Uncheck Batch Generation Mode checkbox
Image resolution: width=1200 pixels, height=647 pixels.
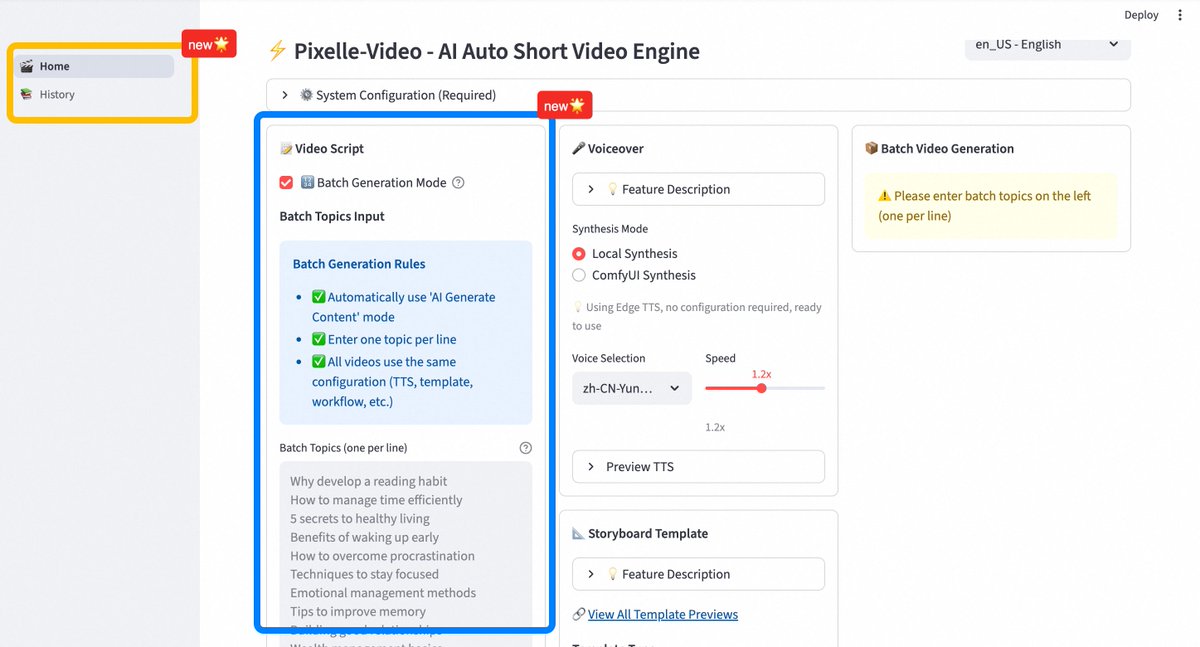click(286, 182)
